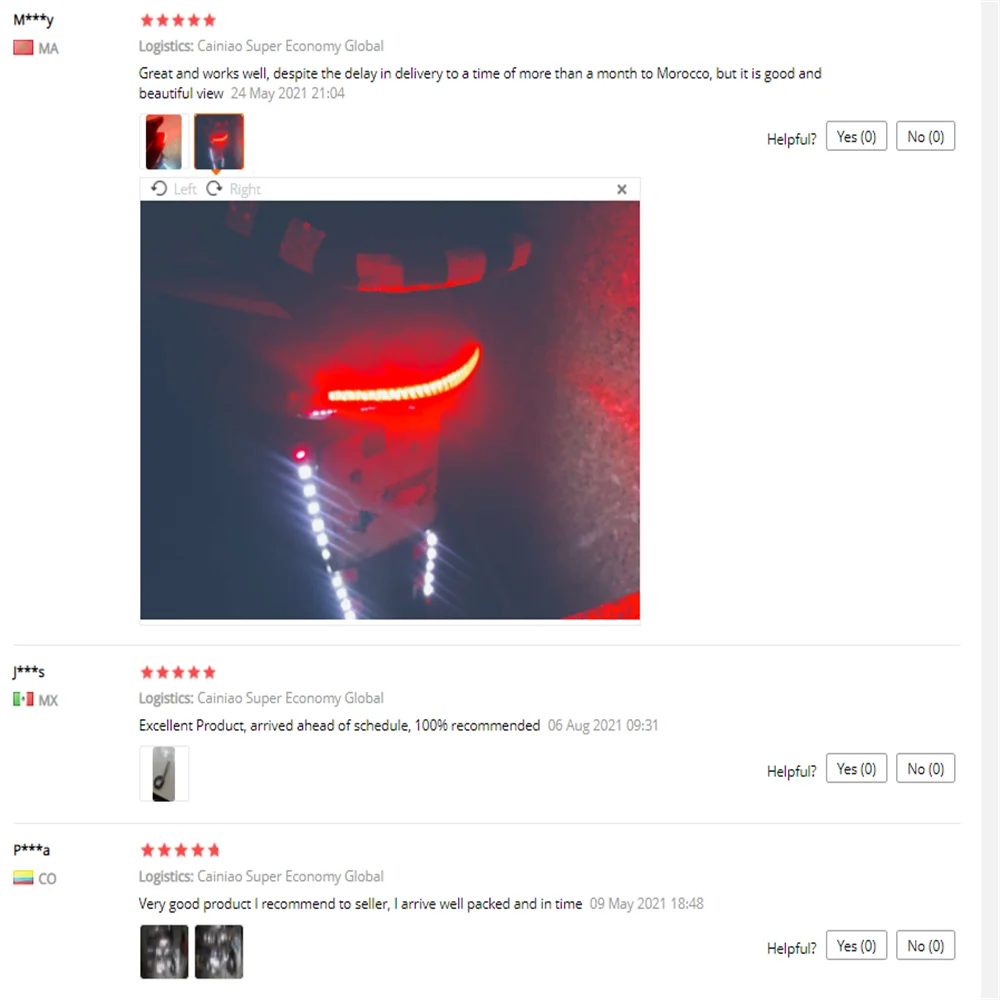Rotate the enlarged image left
The image size is (1000, 1000).
click(173, 189)
